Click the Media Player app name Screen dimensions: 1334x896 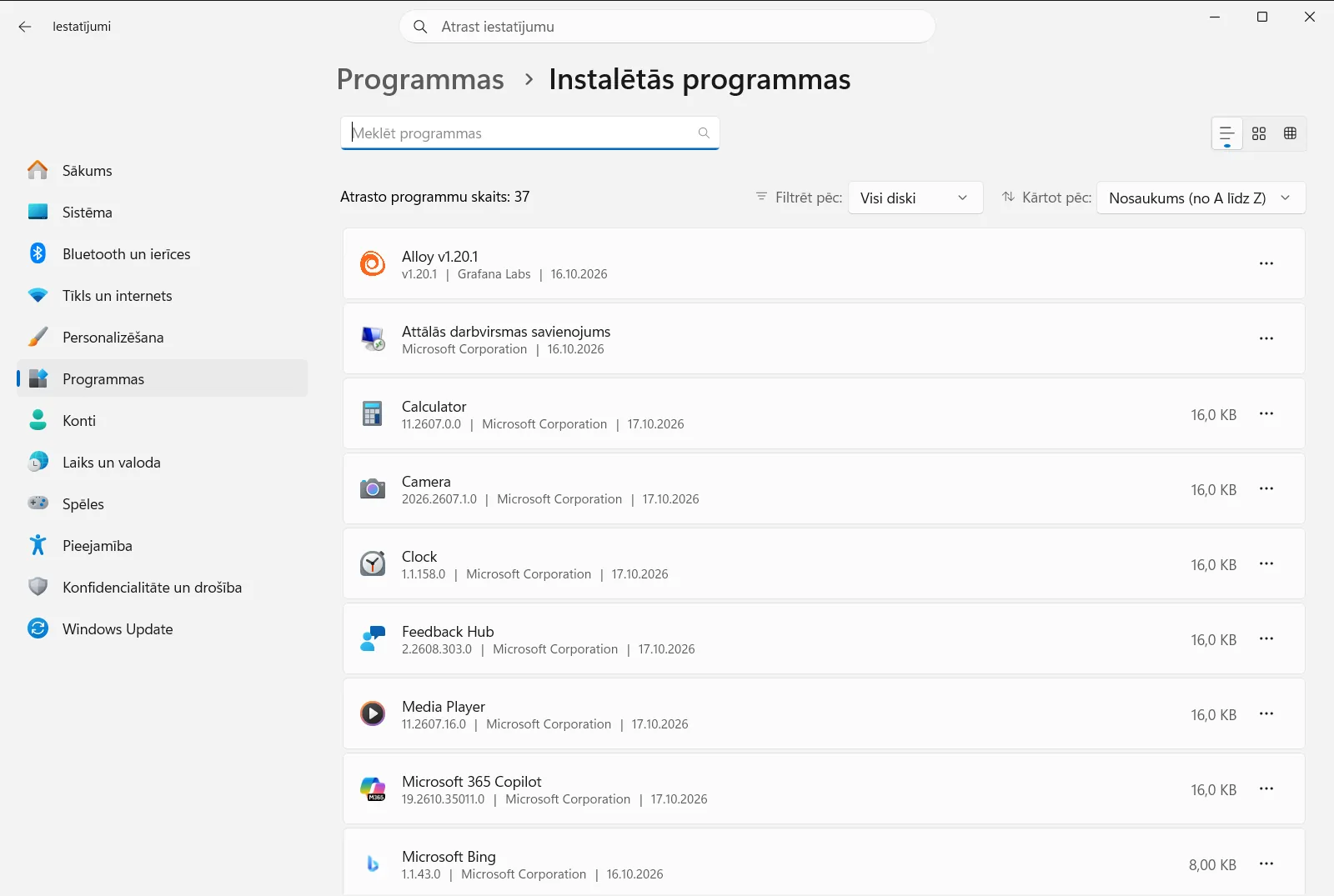click(443, 707)
